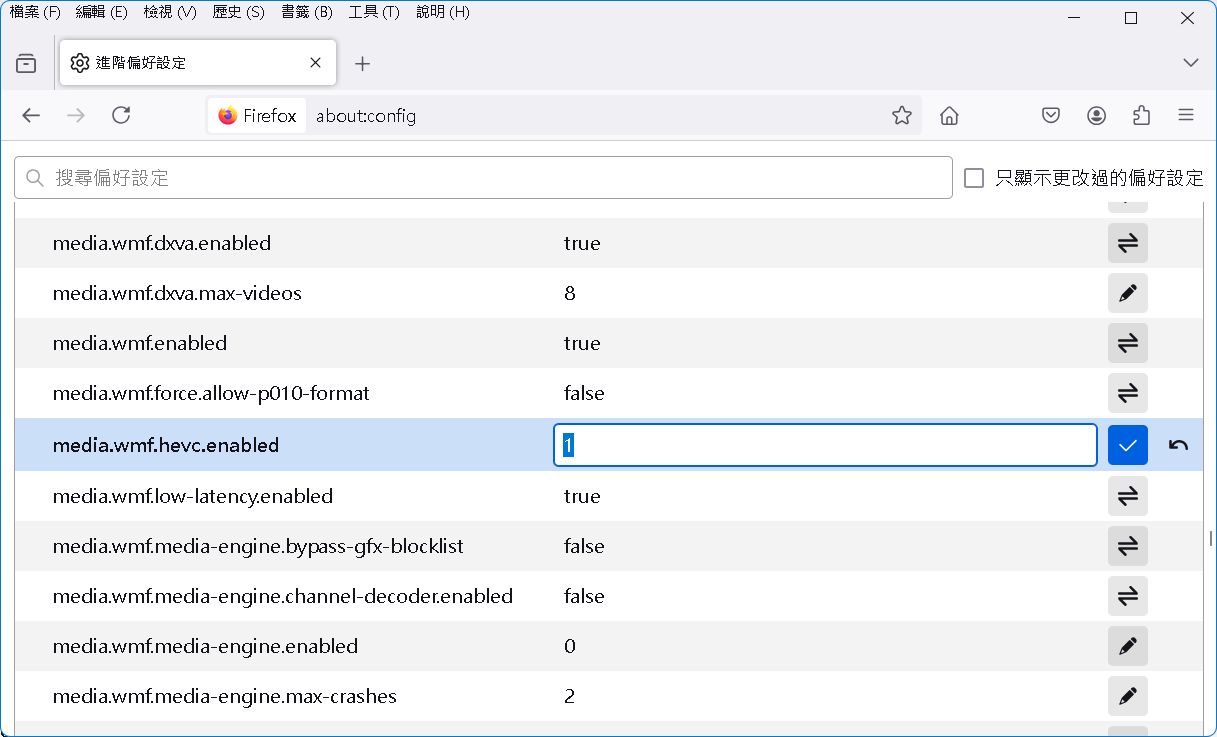Click the about:config address bar text

[366, 115]
